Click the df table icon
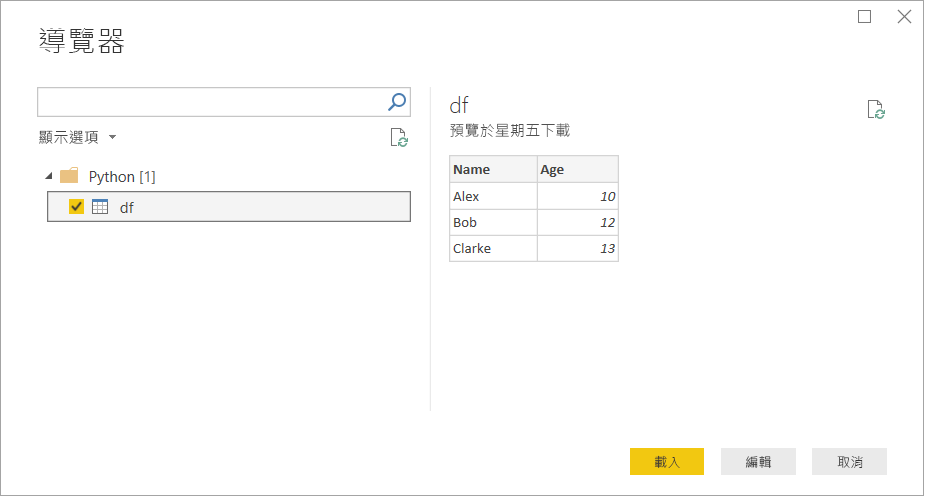This screenshot has width=925, height=498. 100,207
